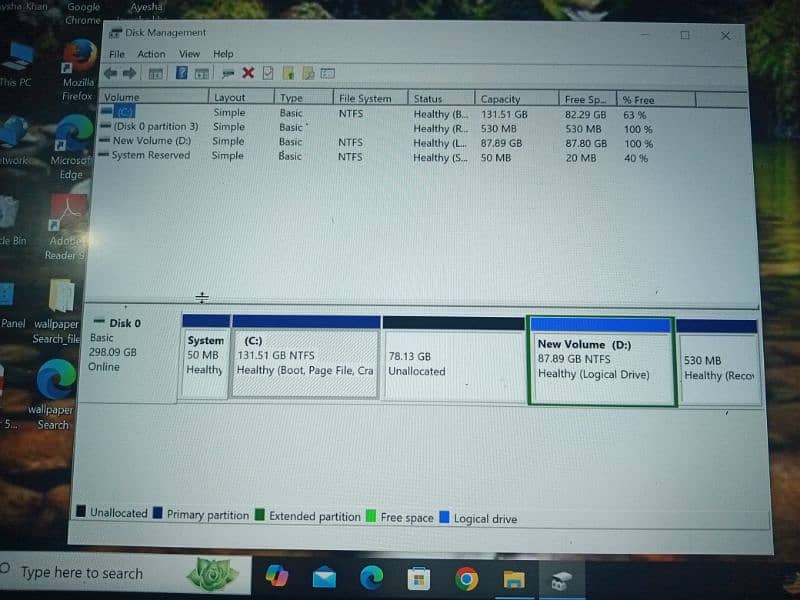The height and width of the screenshot is (600, 800).
Task: Click the Properties checkmark toolbar icon
Action: [268, 73]
